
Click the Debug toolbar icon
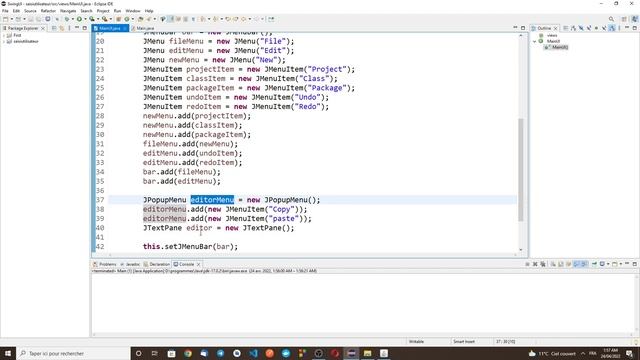click(x=67, y=19)
